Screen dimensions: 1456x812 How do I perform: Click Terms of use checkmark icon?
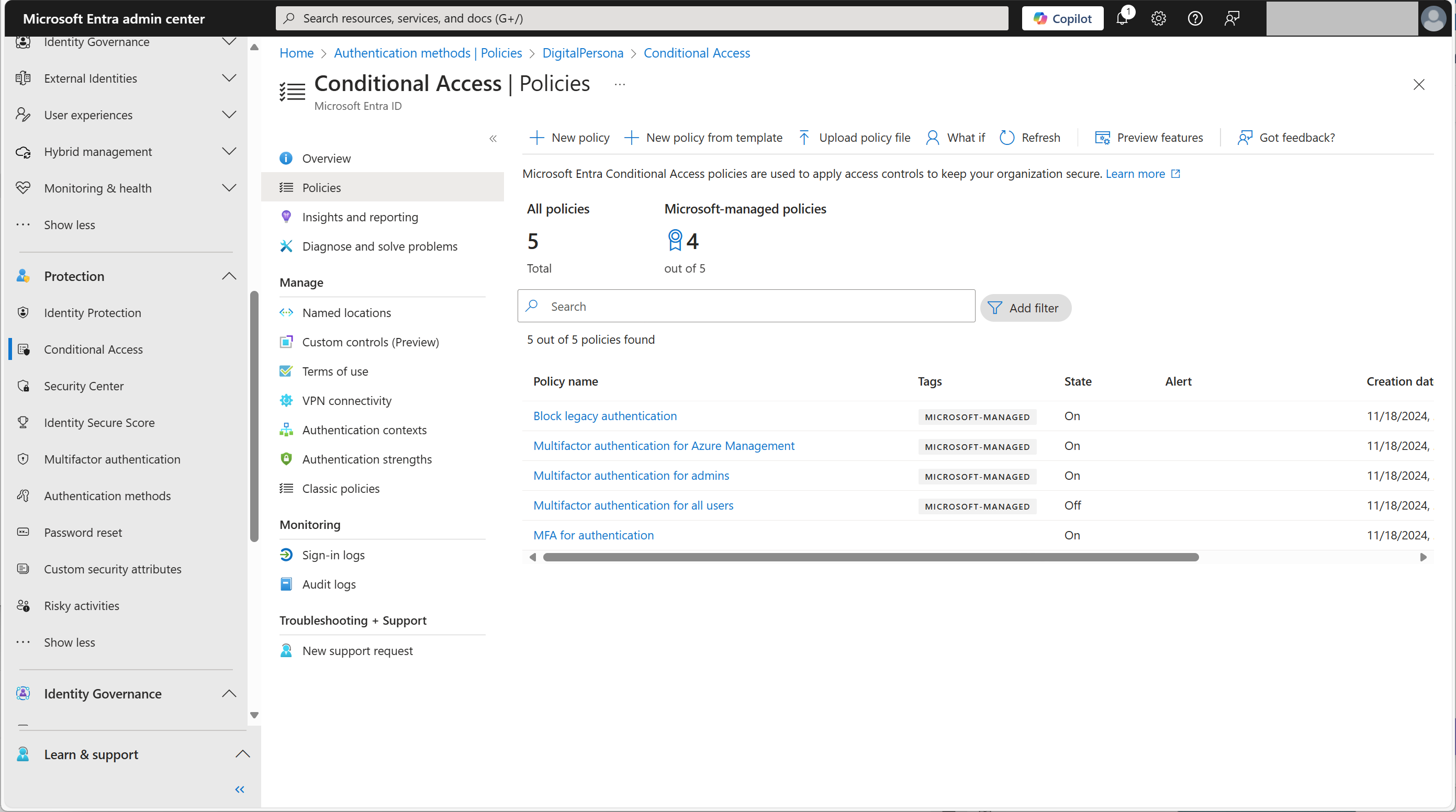click(x=286, y=370)
